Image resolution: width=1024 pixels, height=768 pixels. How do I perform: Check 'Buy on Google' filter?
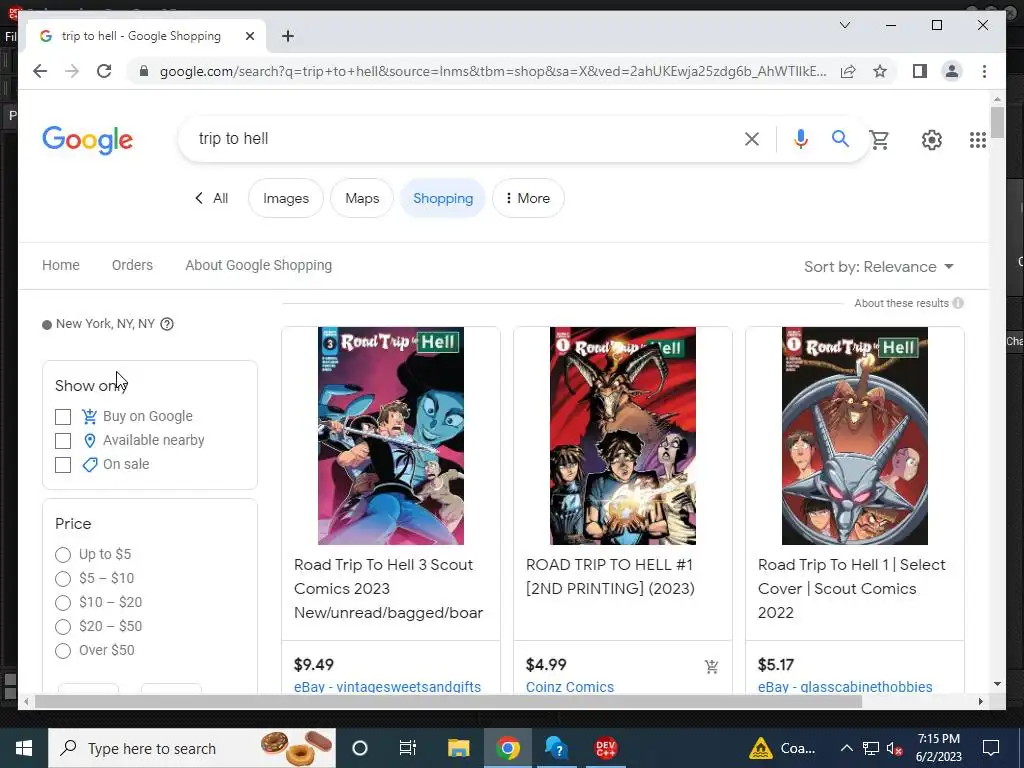(63, 417)
